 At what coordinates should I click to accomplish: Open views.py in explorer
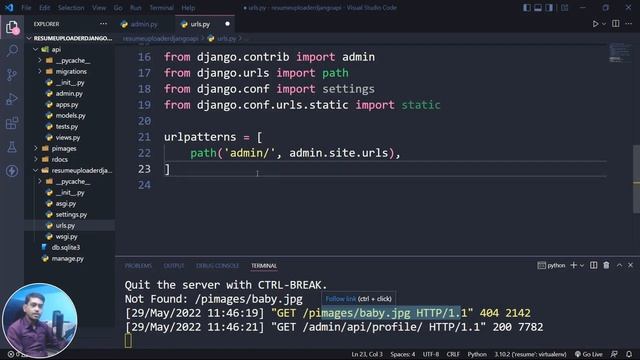pyautogui.click(x=69, y=138)
